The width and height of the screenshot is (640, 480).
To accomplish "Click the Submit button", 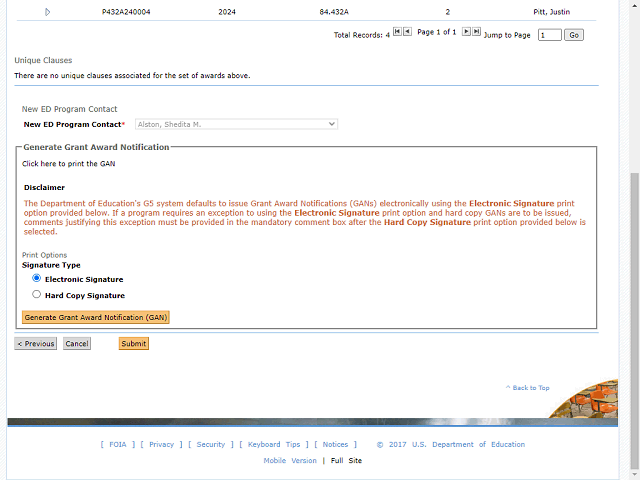I will pos(133,344).
